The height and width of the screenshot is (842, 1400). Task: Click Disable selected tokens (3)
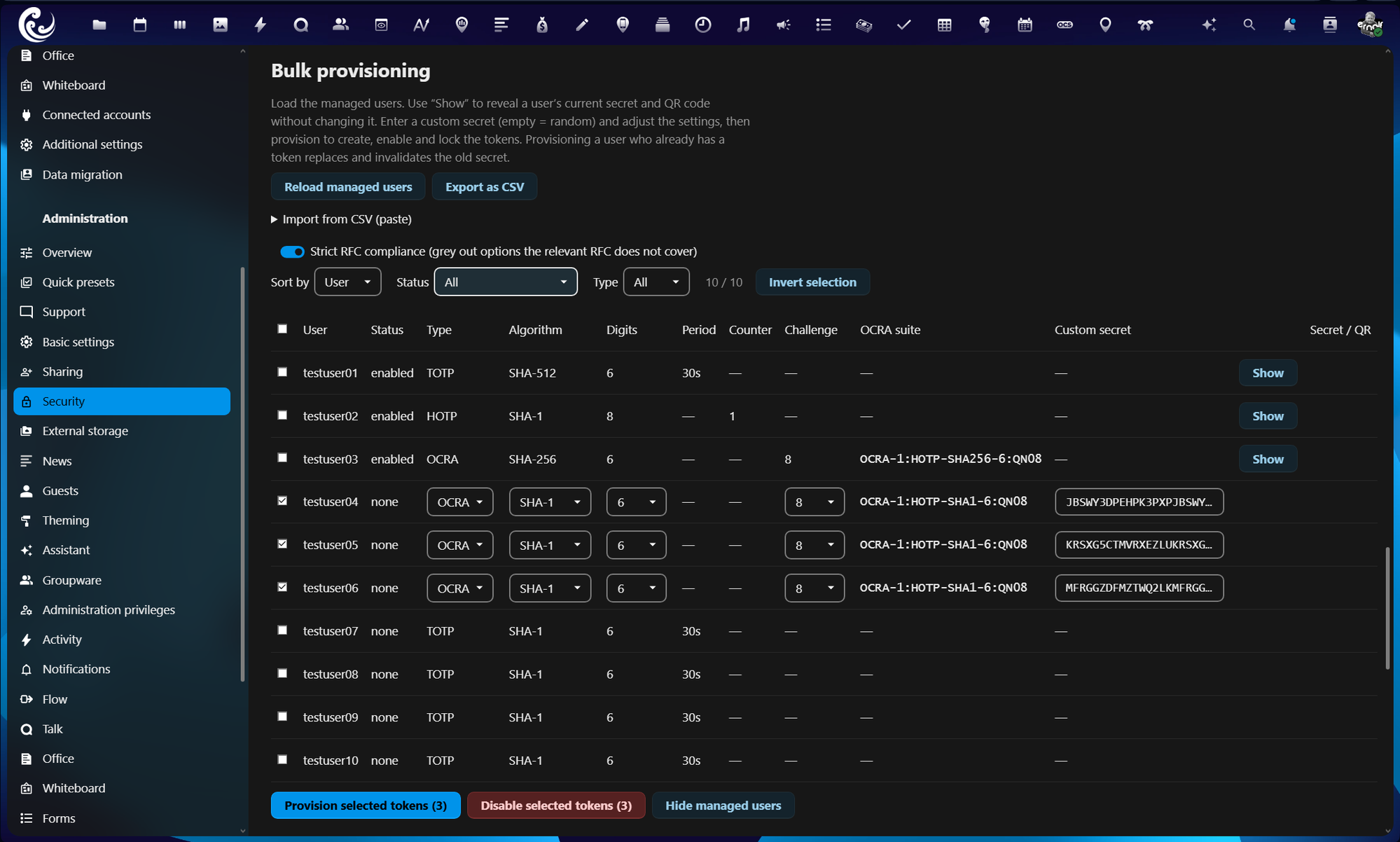tap(556, 806)
